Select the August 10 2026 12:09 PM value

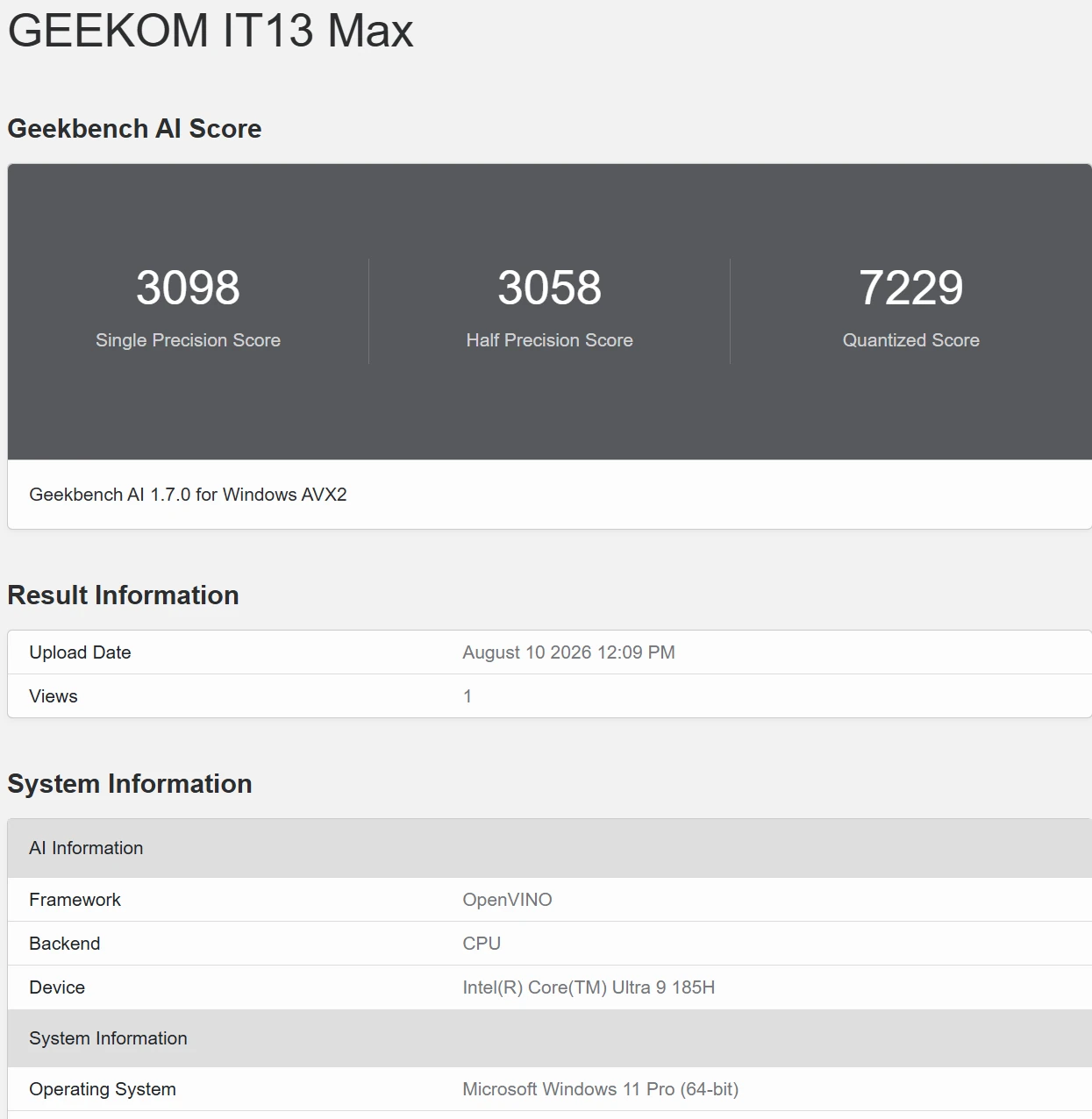pos(568,652)
